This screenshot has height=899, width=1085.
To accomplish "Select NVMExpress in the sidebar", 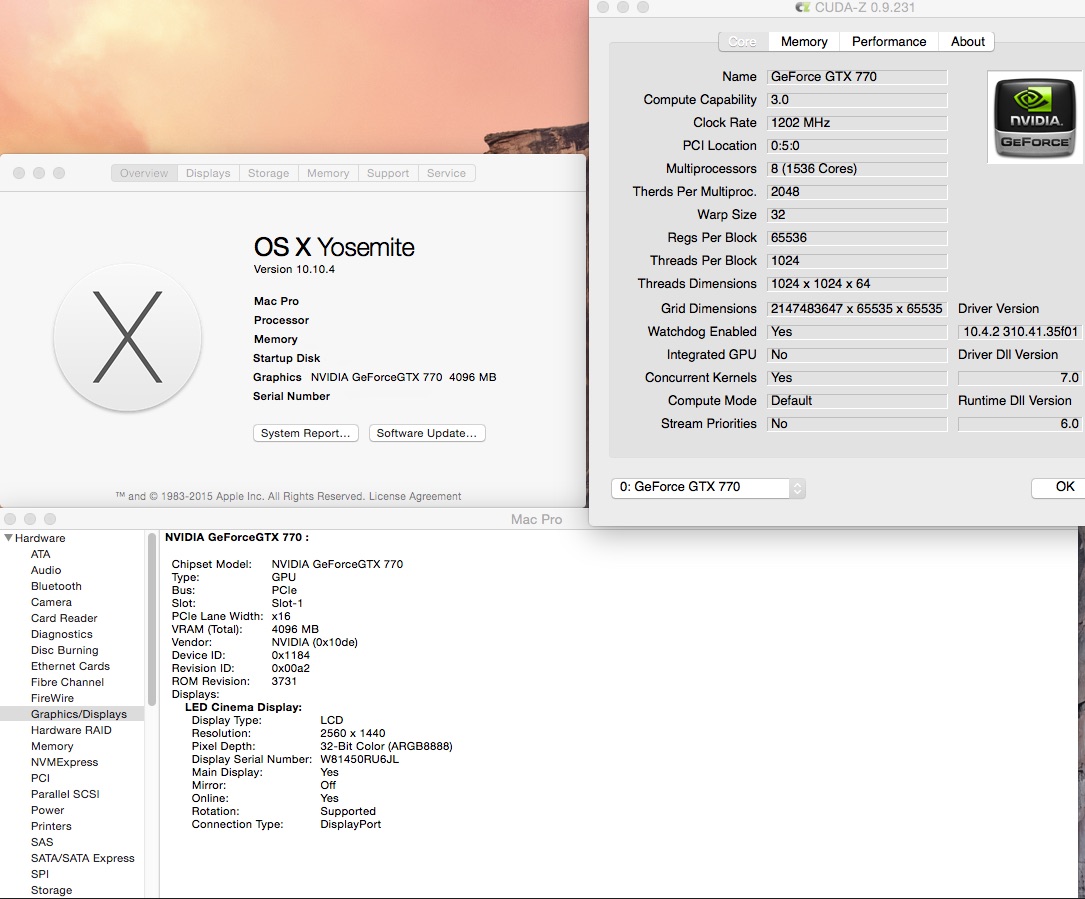I will [64, 762].
